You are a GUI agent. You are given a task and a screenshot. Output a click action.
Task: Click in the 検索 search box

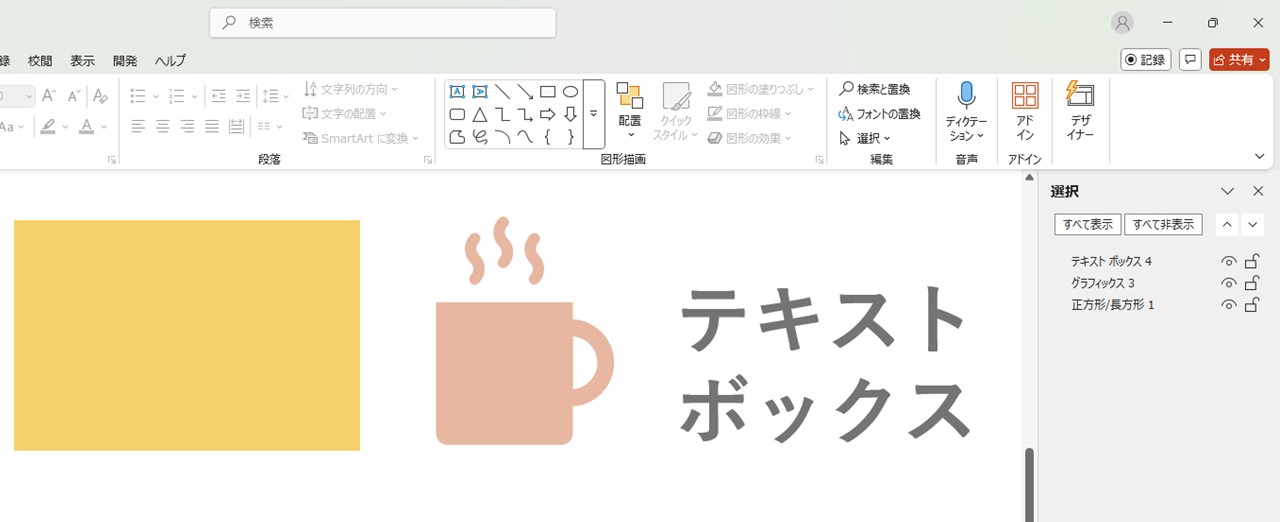coord(383,22)
